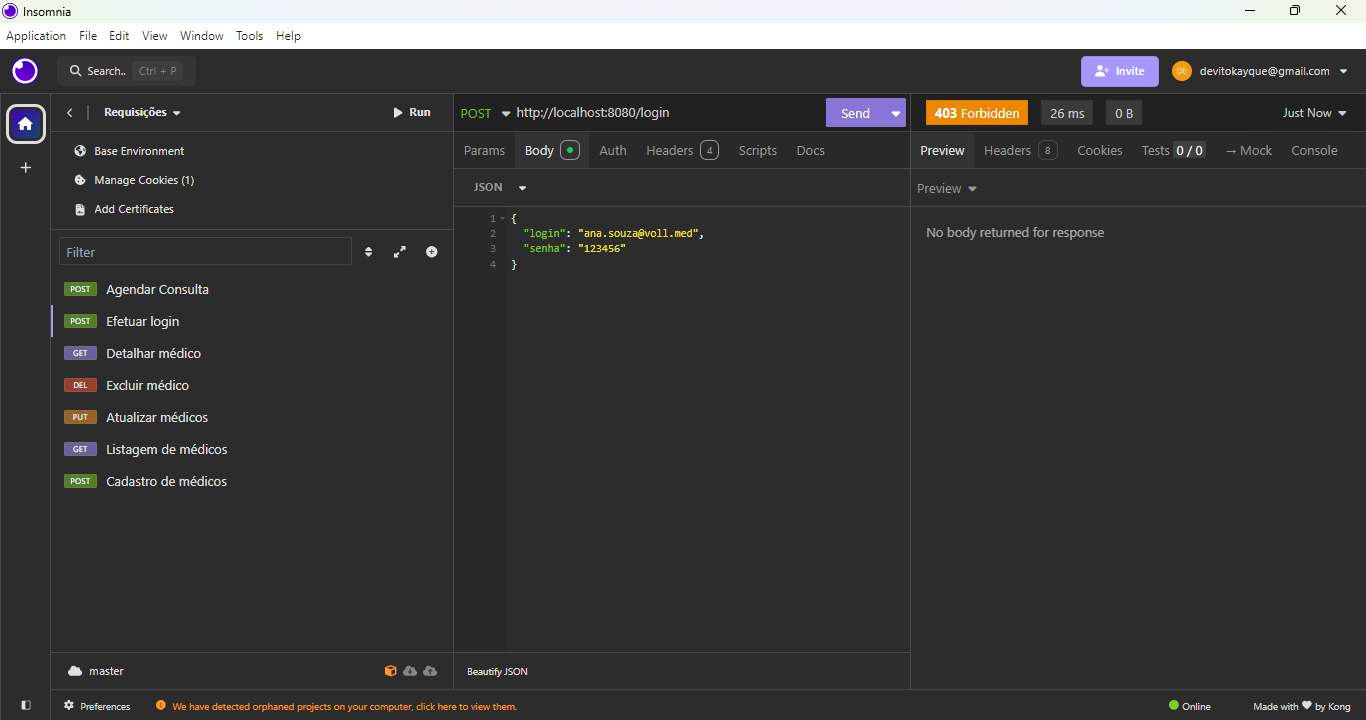Toggle sidebar icon at bottom left

26,705
